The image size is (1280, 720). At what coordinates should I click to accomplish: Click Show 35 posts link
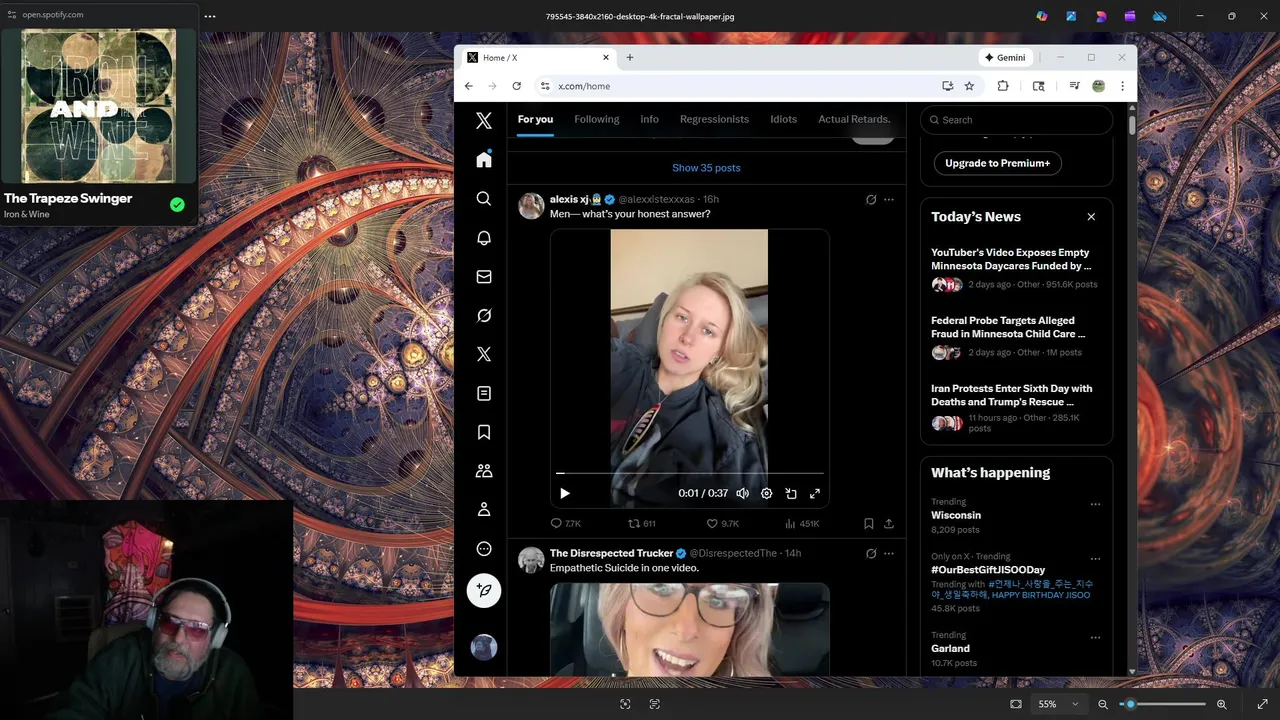706,168
